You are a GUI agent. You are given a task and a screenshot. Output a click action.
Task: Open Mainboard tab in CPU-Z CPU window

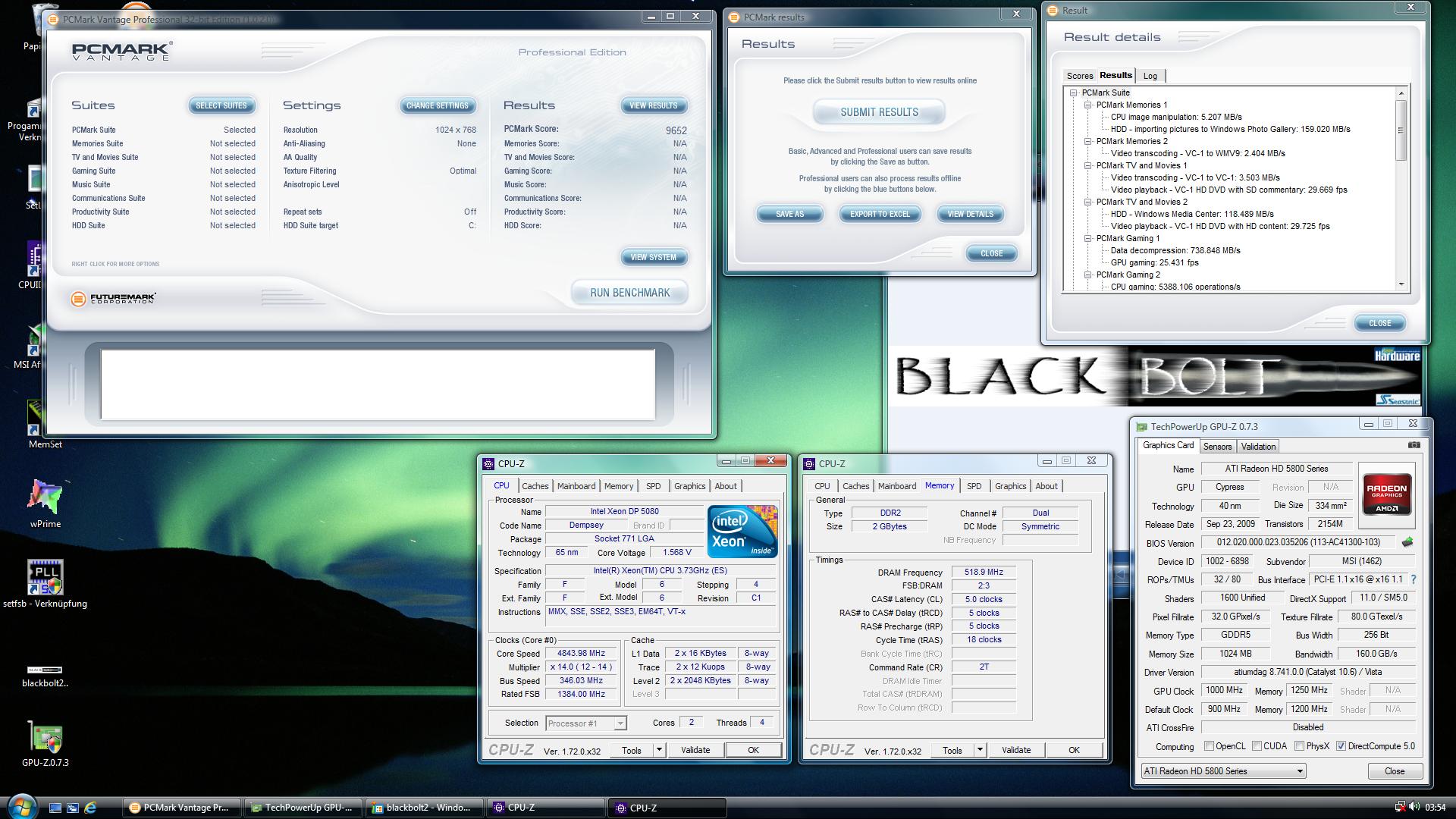[x=576, y=486]
